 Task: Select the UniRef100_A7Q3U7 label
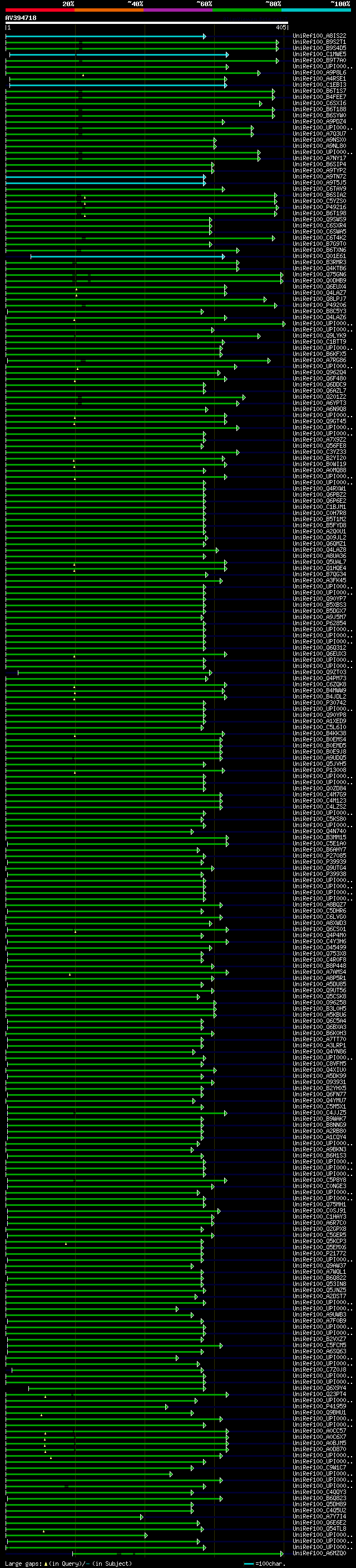[x=319, y=133]
